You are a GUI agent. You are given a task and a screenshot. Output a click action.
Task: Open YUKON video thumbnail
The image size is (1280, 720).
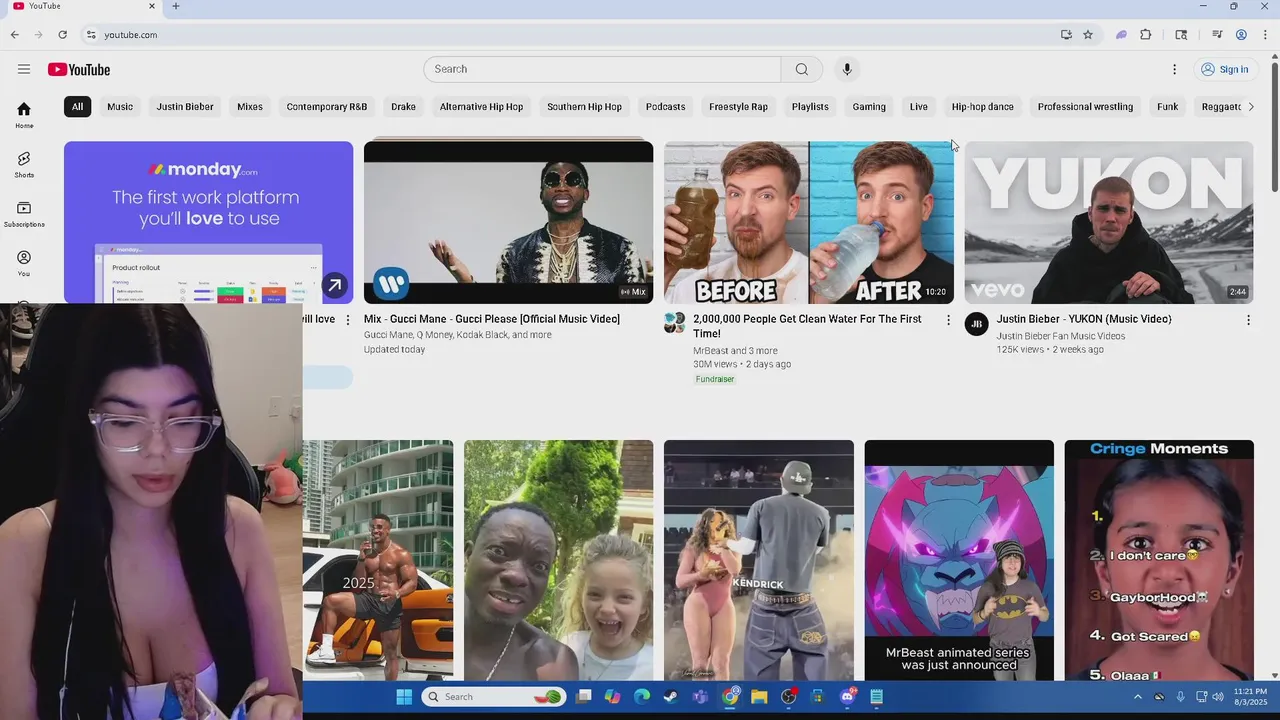(x=1109, y=222)
